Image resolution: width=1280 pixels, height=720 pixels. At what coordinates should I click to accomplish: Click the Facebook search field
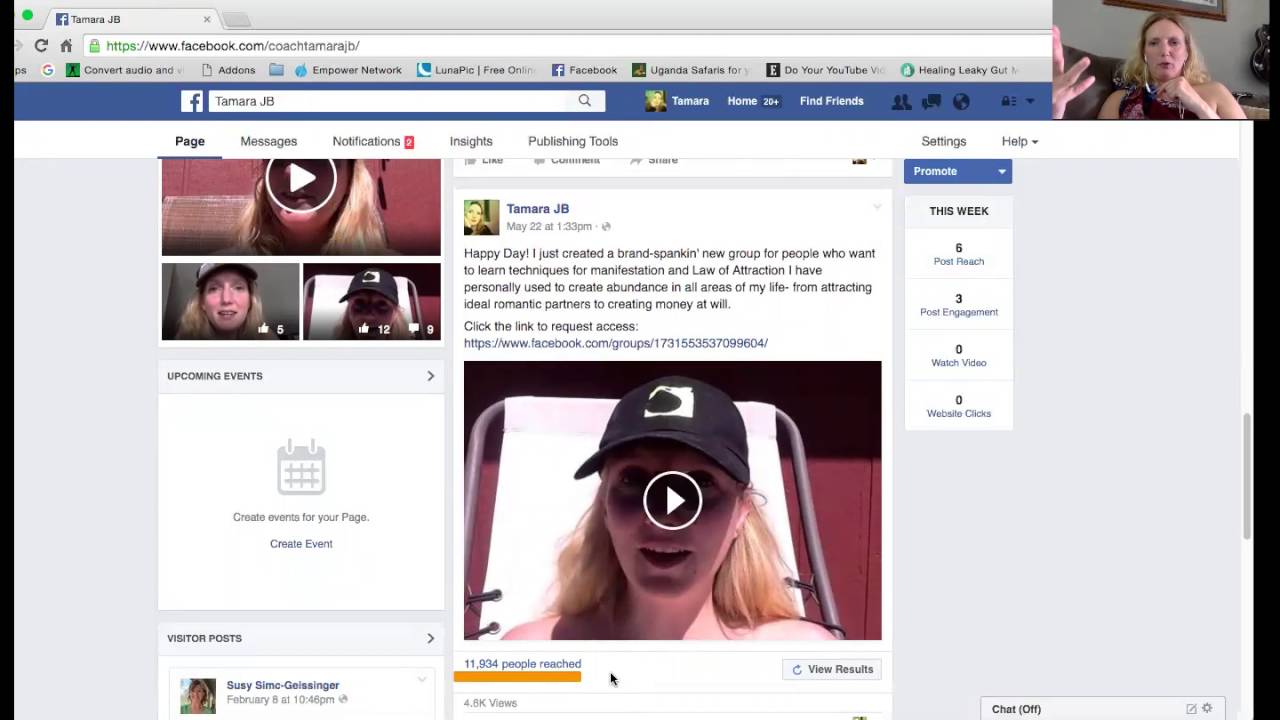click(x=388, y=101)
